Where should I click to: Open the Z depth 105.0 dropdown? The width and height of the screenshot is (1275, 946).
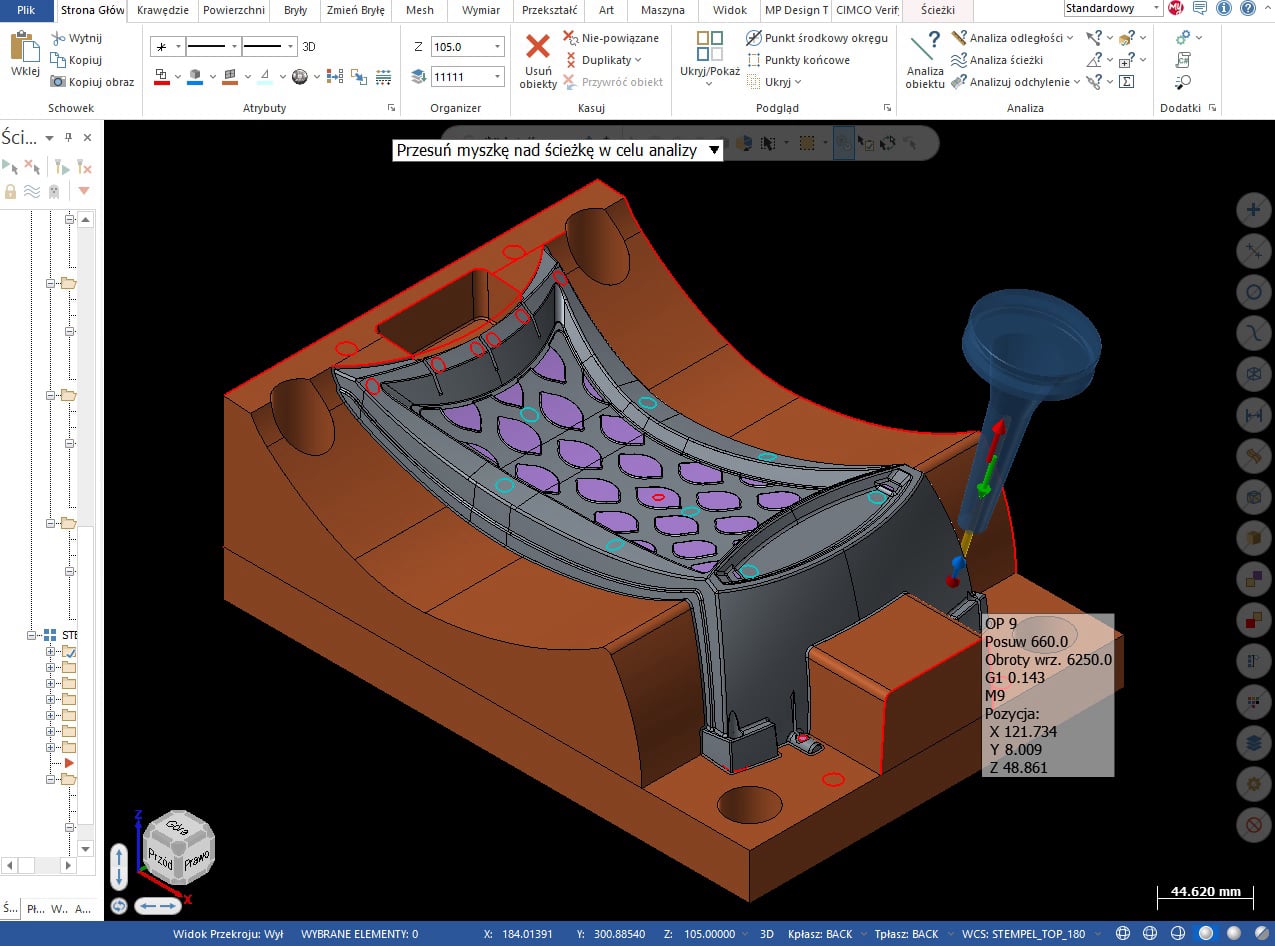498,47
